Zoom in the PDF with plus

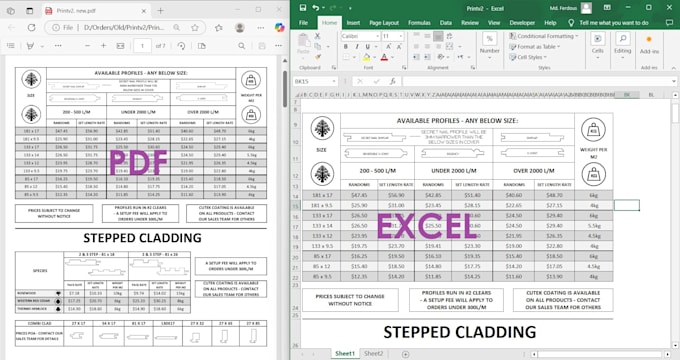(104, 46)
